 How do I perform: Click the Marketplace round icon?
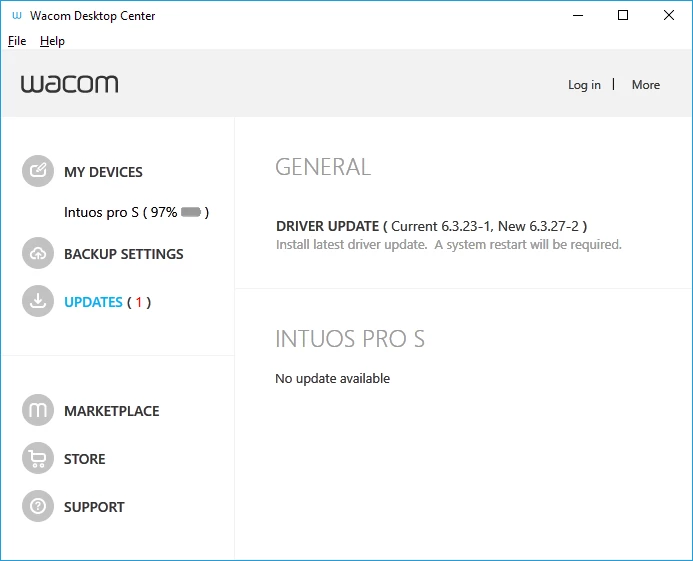38,410
